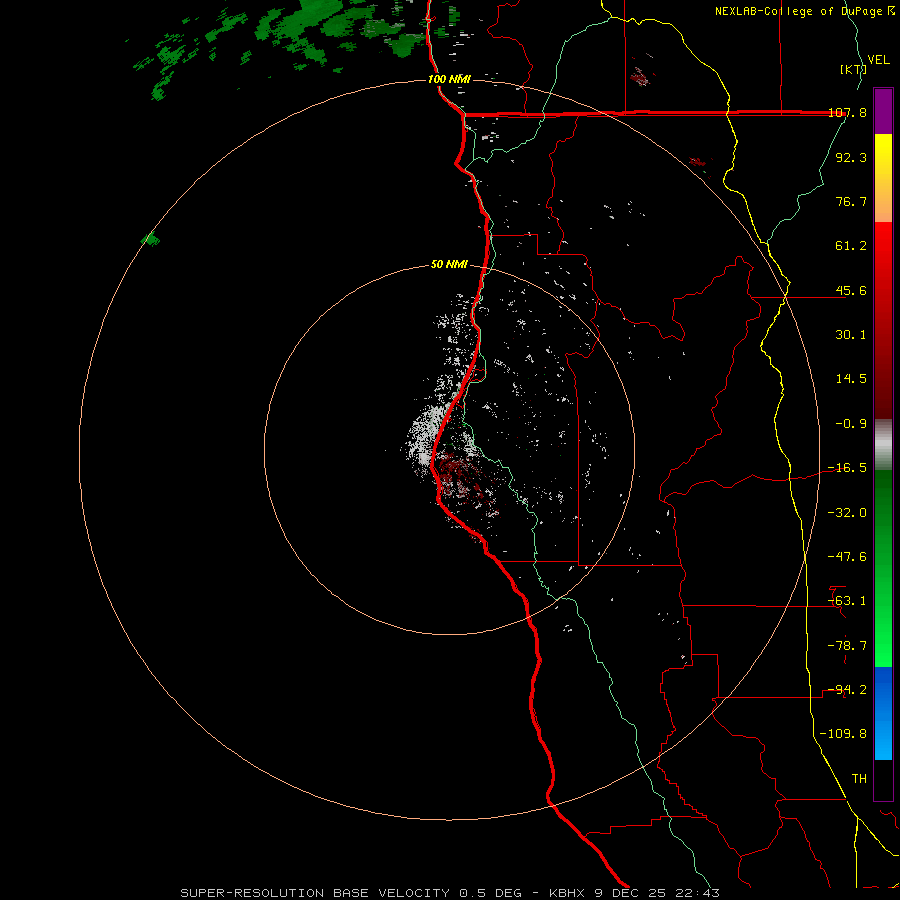Click the 14.5 velocity scale value
Screen dimensions: 900x900
pyautogui.click(x=851, y=379)
